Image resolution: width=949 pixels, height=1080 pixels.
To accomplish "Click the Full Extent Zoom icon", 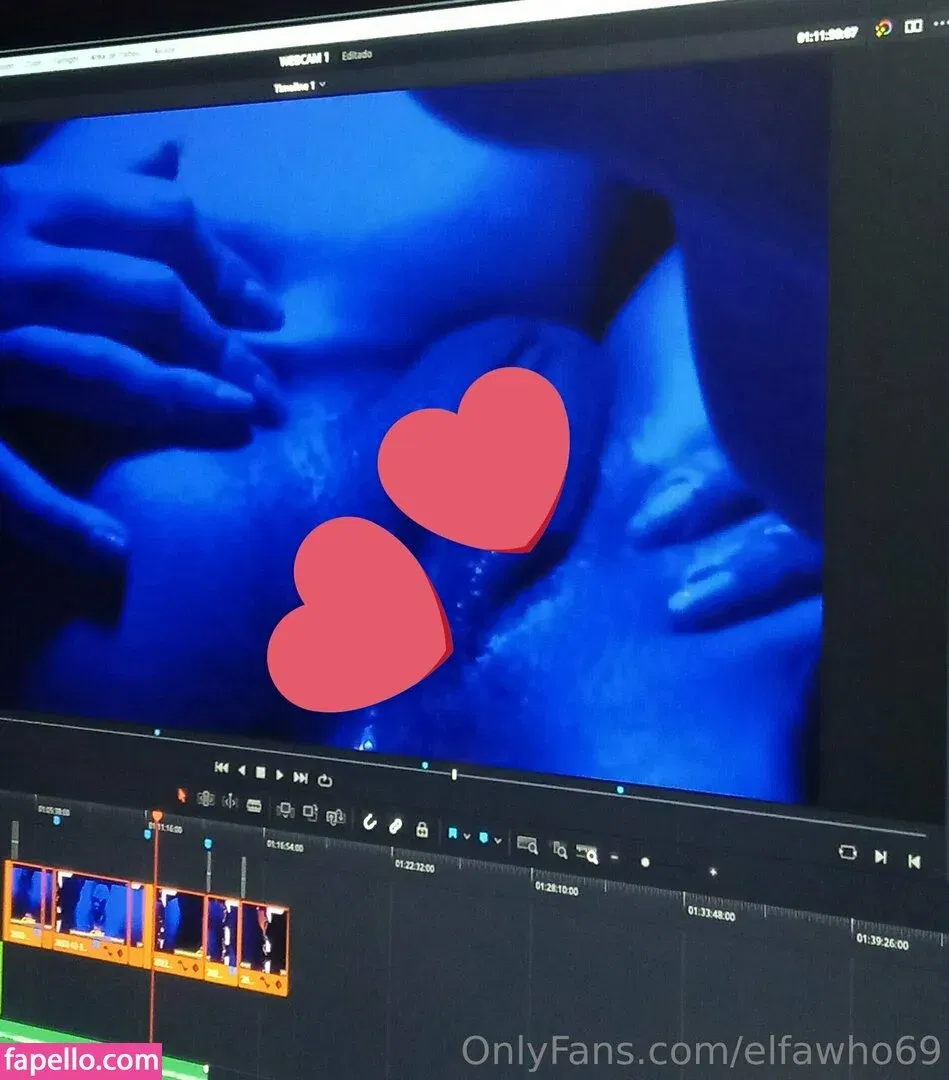I will (527, 845).
